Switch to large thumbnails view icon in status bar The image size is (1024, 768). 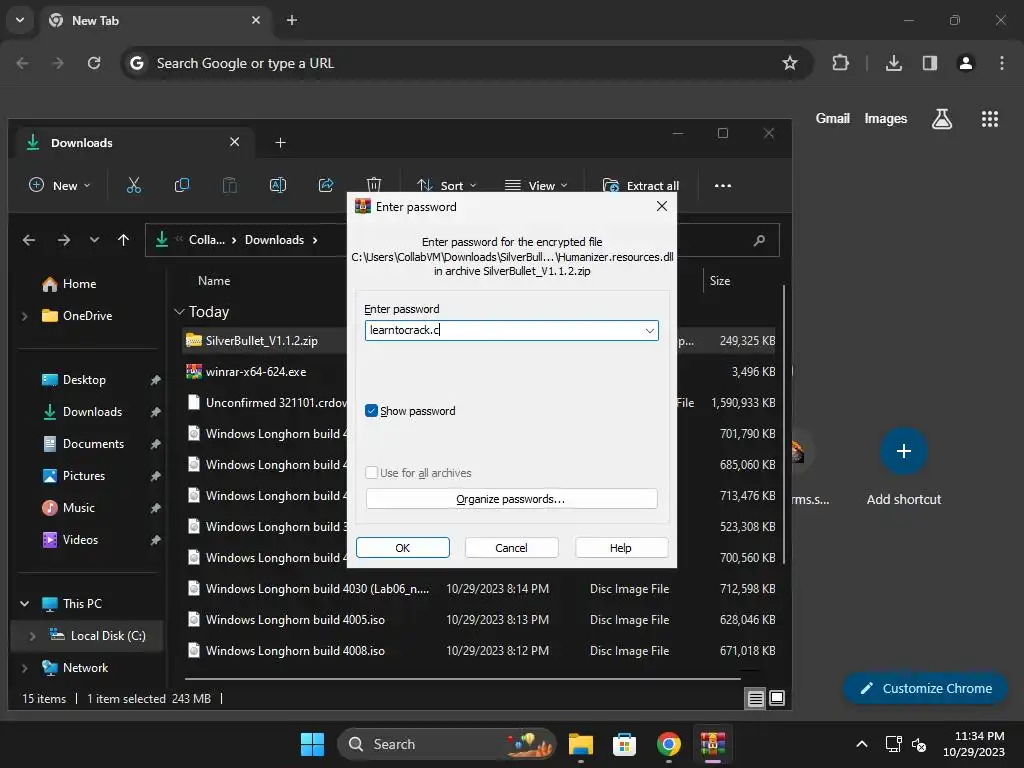777,699
